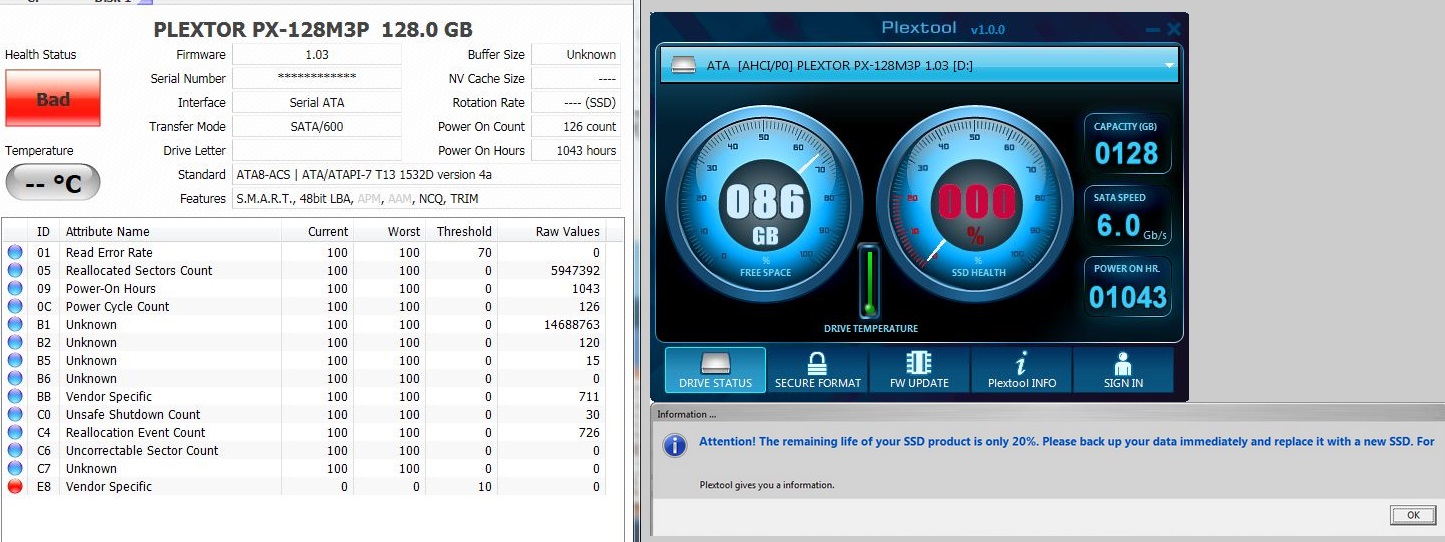The height and width of the screenshot is (542, 1445).
Task: Click the SATA Speed 6.0 Gb/s readout
Action: pyautogui.click(x=1126, y=215)
